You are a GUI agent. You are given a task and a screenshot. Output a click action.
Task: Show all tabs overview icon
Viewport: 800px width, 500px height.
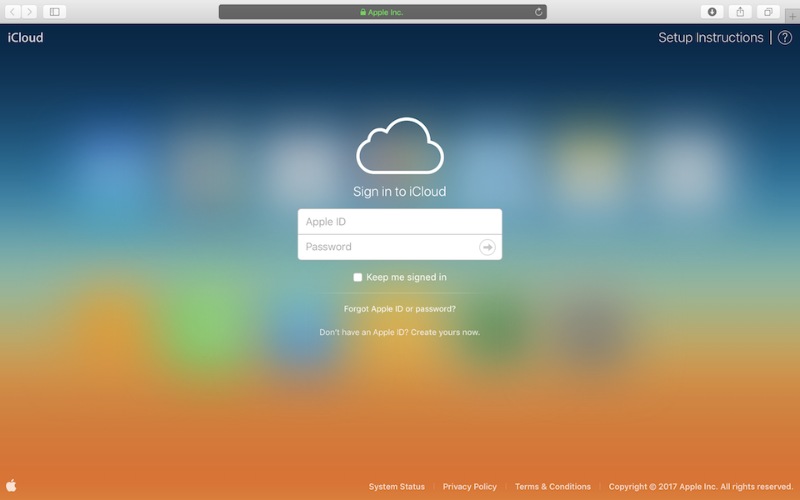[768, 12]
